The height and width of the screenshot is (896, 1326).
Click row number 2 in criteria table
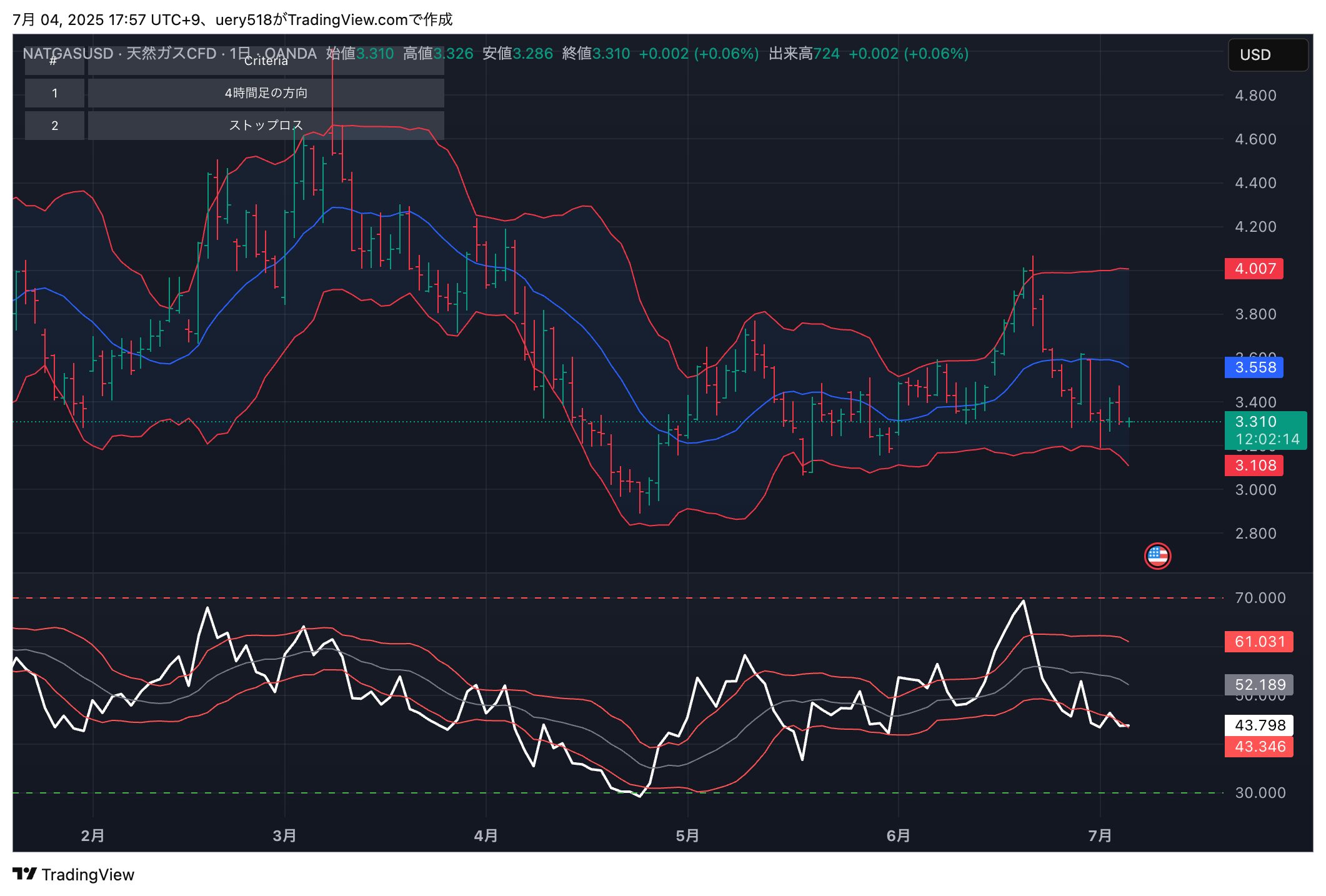pyautogui.click(x=54, y=126)
